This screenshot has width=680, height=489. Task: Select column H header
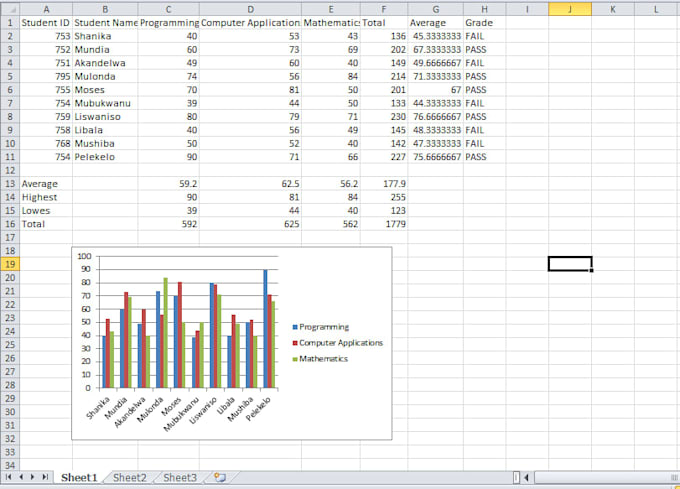(484, 9)
